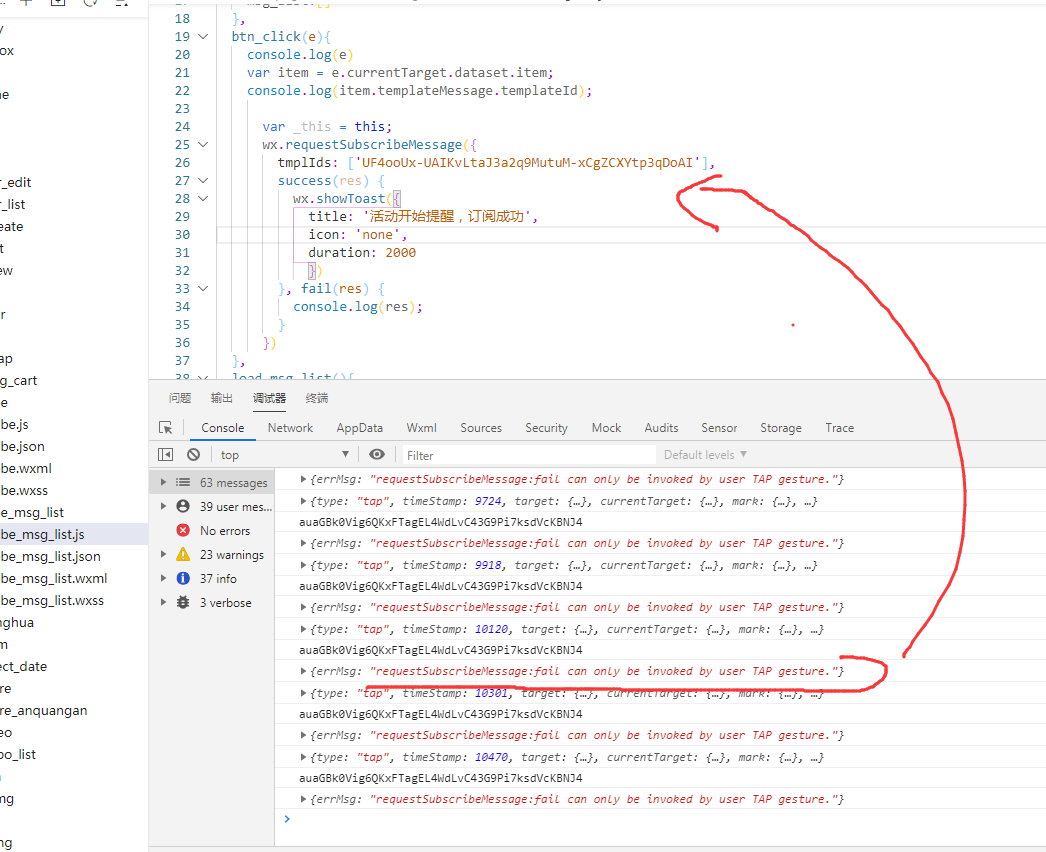Open the Audits tab
This screenshot has width=1046, height=852.
coord(661,428)
